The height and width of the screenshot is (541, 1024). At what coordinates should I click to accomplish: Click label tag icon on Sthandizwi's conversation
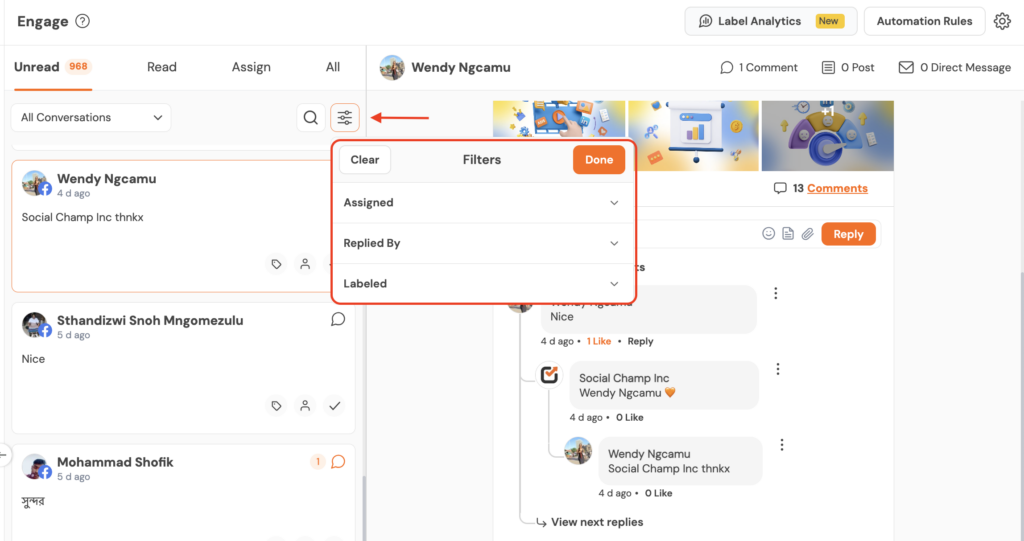pos(277,406)
